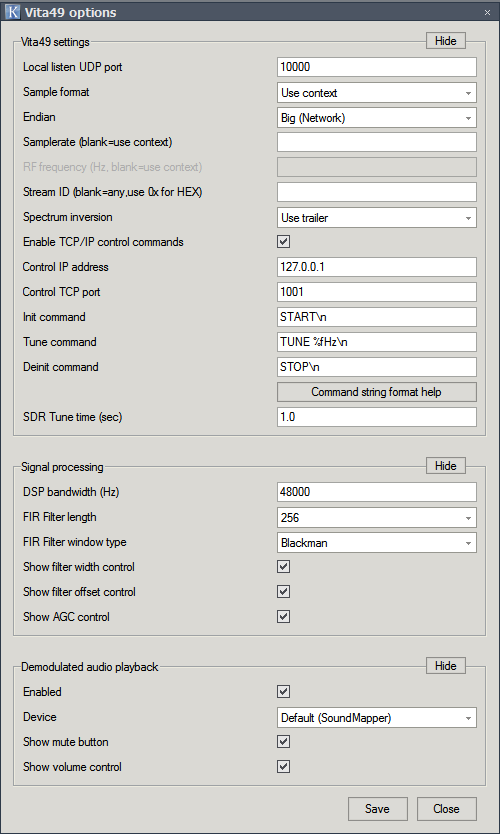
Task: Click the 'Vita49 options' title text
Action: point(70,12)
